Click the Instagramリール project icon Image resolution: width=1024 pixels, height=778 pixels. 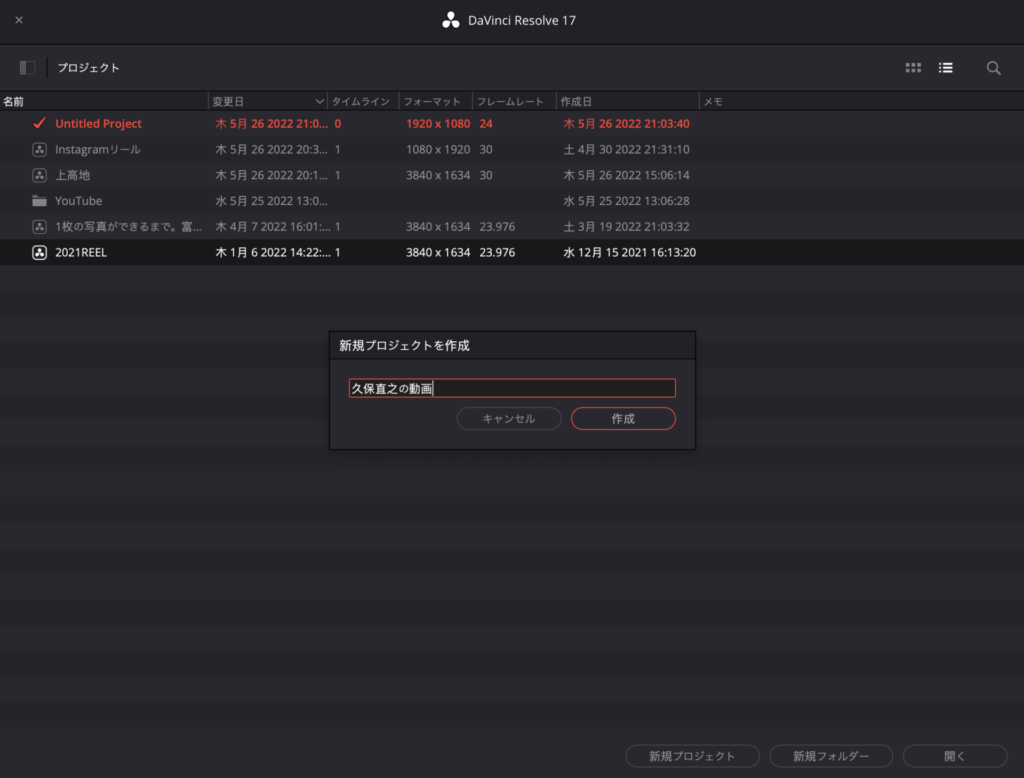click(x=39, y=150)
